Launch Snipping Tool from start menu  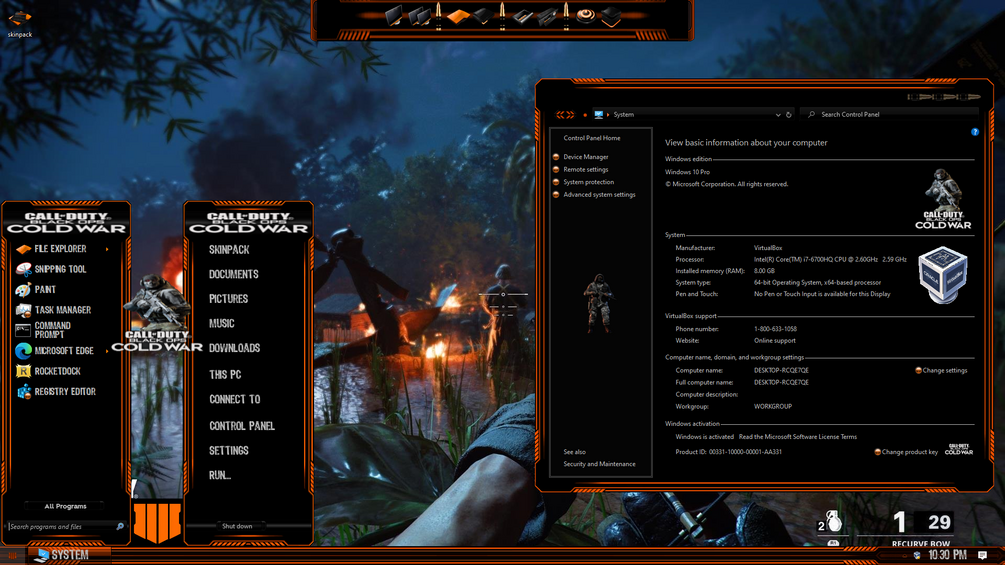pos(61,269)
